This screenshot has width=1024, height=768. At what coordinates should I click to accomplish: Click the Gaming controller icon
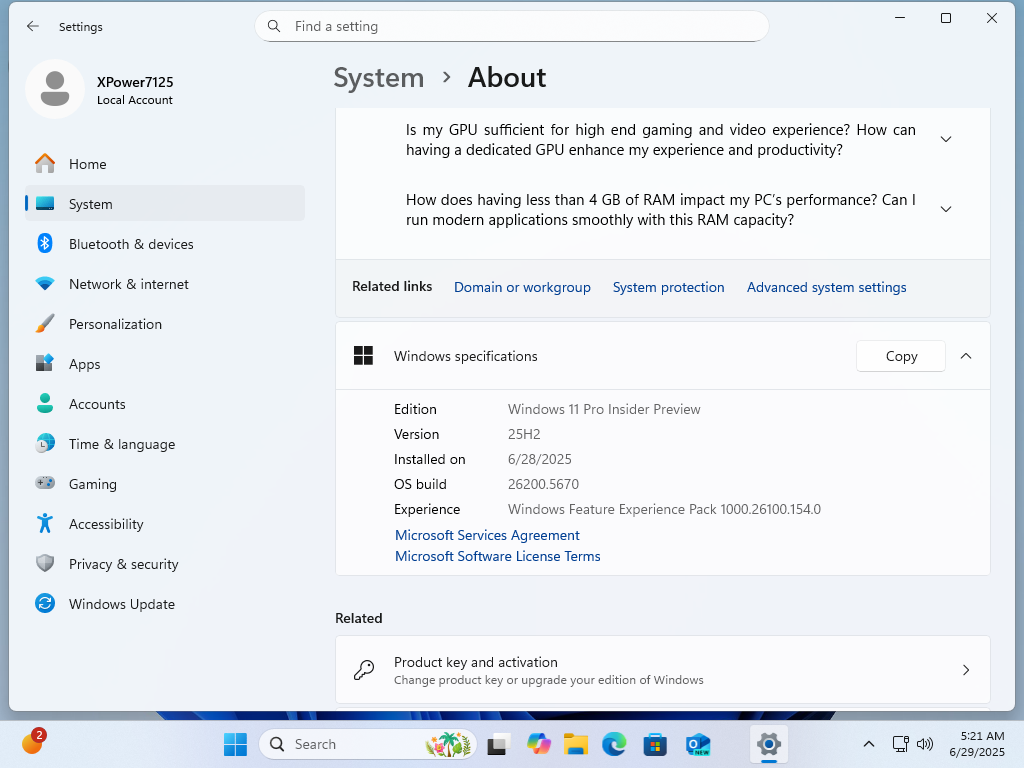tap(45, 483)
